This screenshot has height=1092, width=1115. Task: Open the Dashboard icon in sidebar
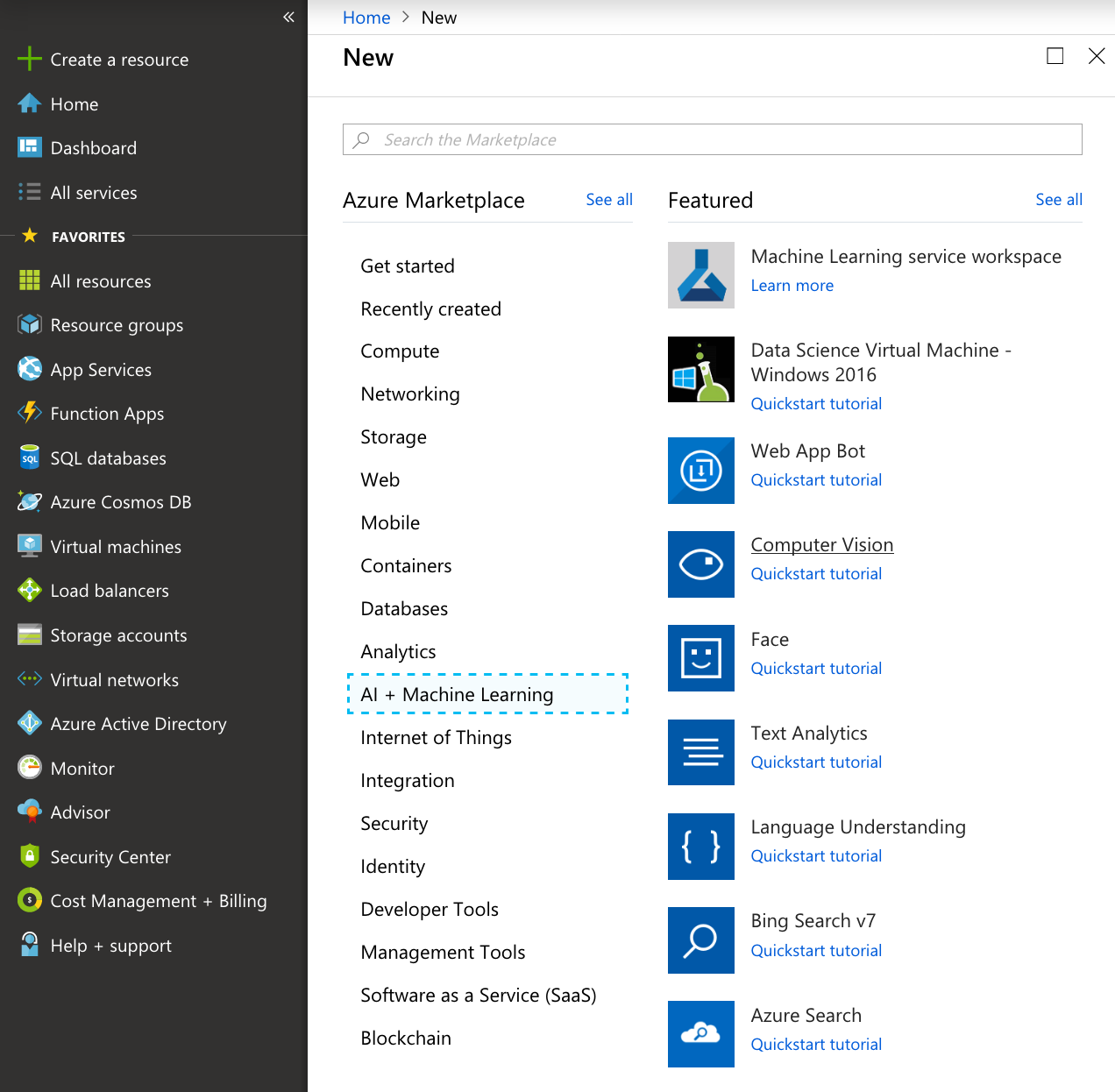pos(30,147)
